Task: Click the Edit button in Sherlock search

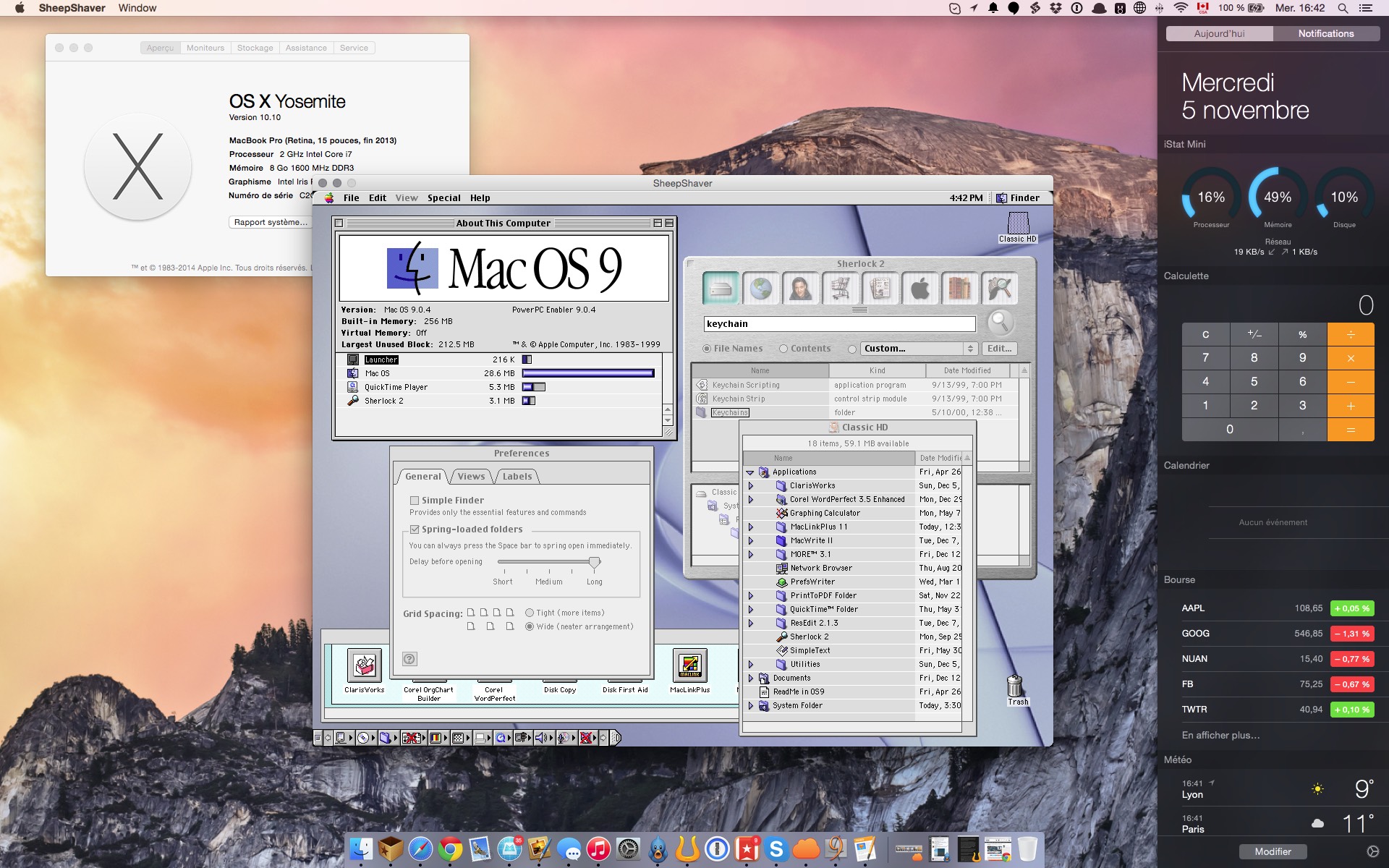Action: click(999, 348)
